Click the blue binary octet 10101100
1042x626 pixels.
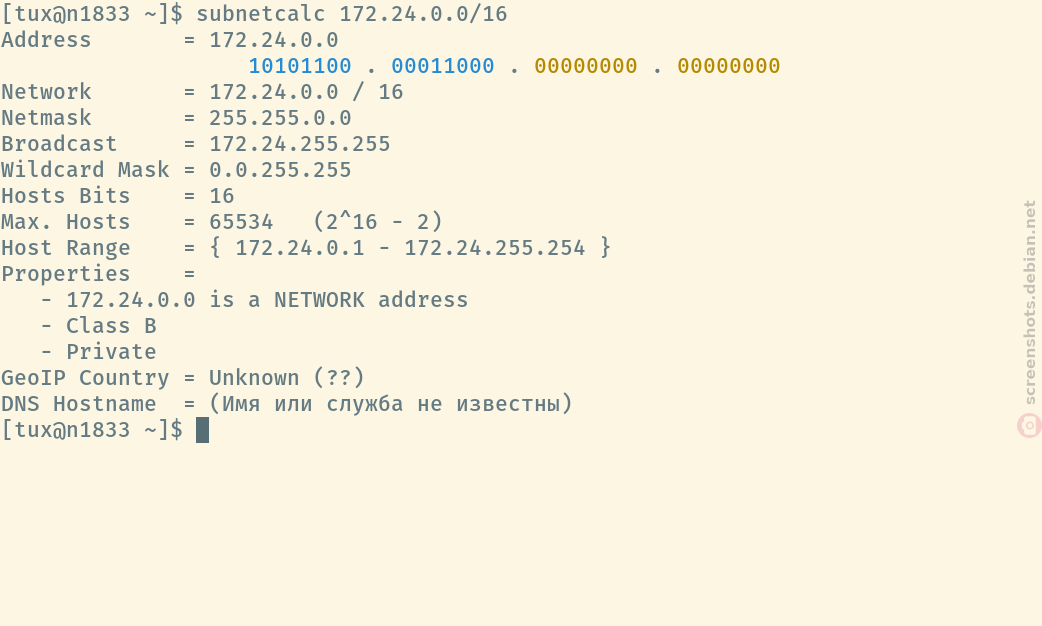coord(300,66)
